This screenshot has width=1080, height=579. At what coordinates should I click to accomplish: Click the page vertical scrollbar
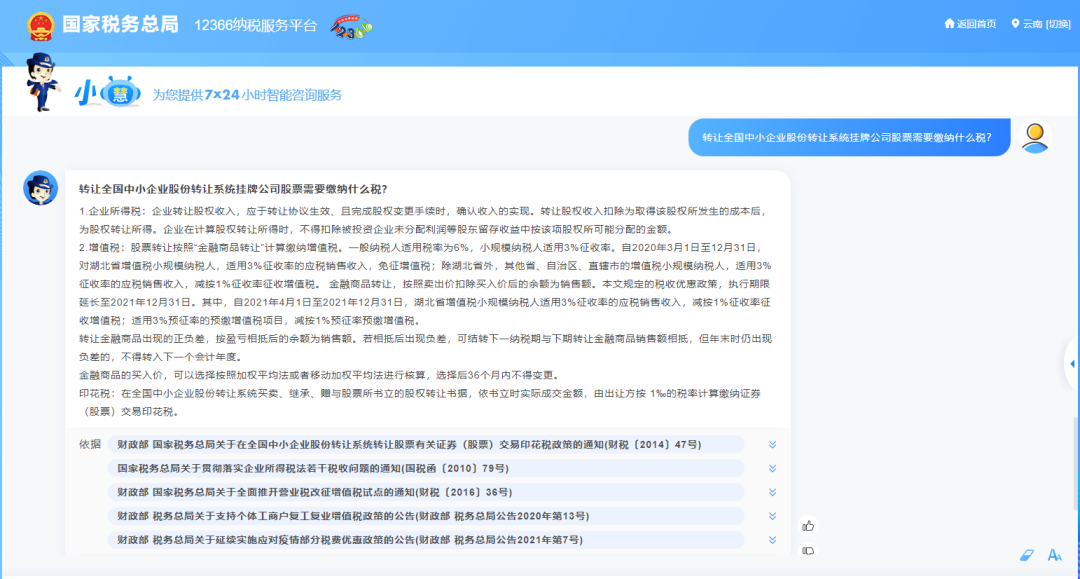coord(1076,463)
